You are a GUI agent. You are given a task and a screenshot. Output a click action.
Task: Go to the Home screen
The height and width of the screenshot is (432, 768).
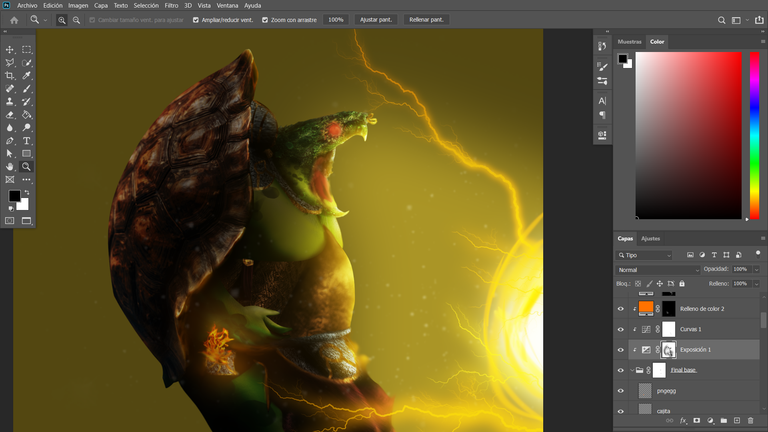(x=14, y=20)
